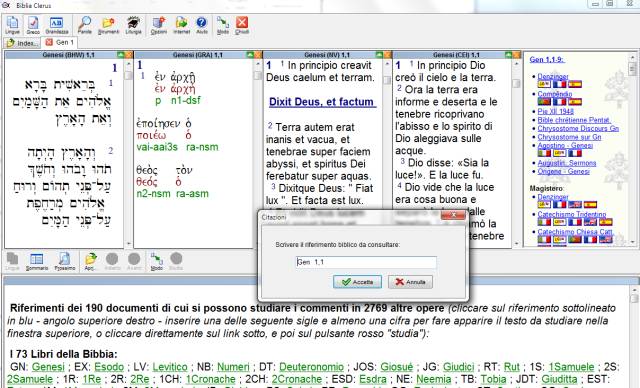Open the Strumenti folder icon
This screenshot has width=640, height=388.
coord(108,25)
